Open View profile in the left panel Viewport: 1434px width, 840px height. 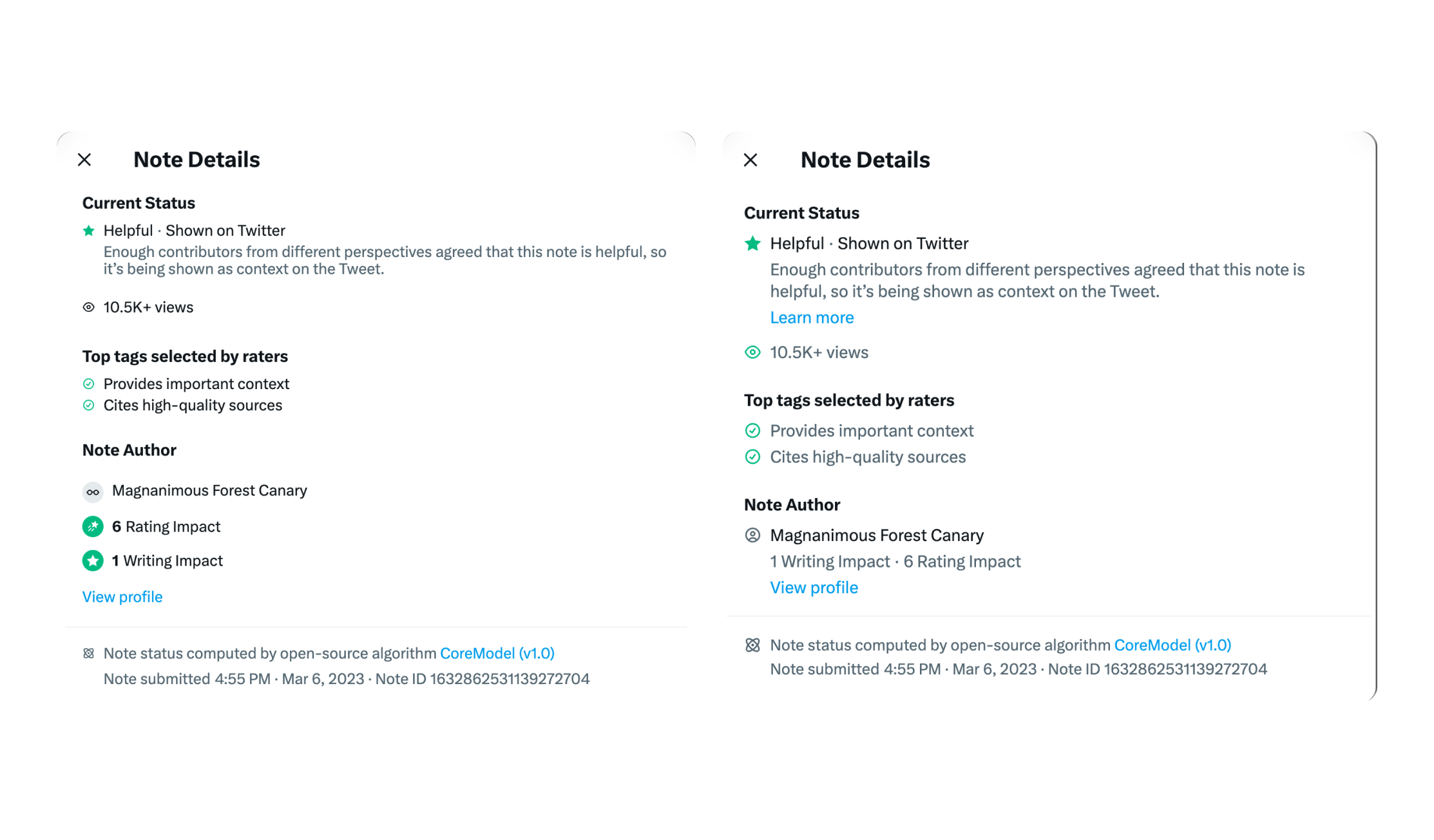pyautogui.click(x=122, y=597)
